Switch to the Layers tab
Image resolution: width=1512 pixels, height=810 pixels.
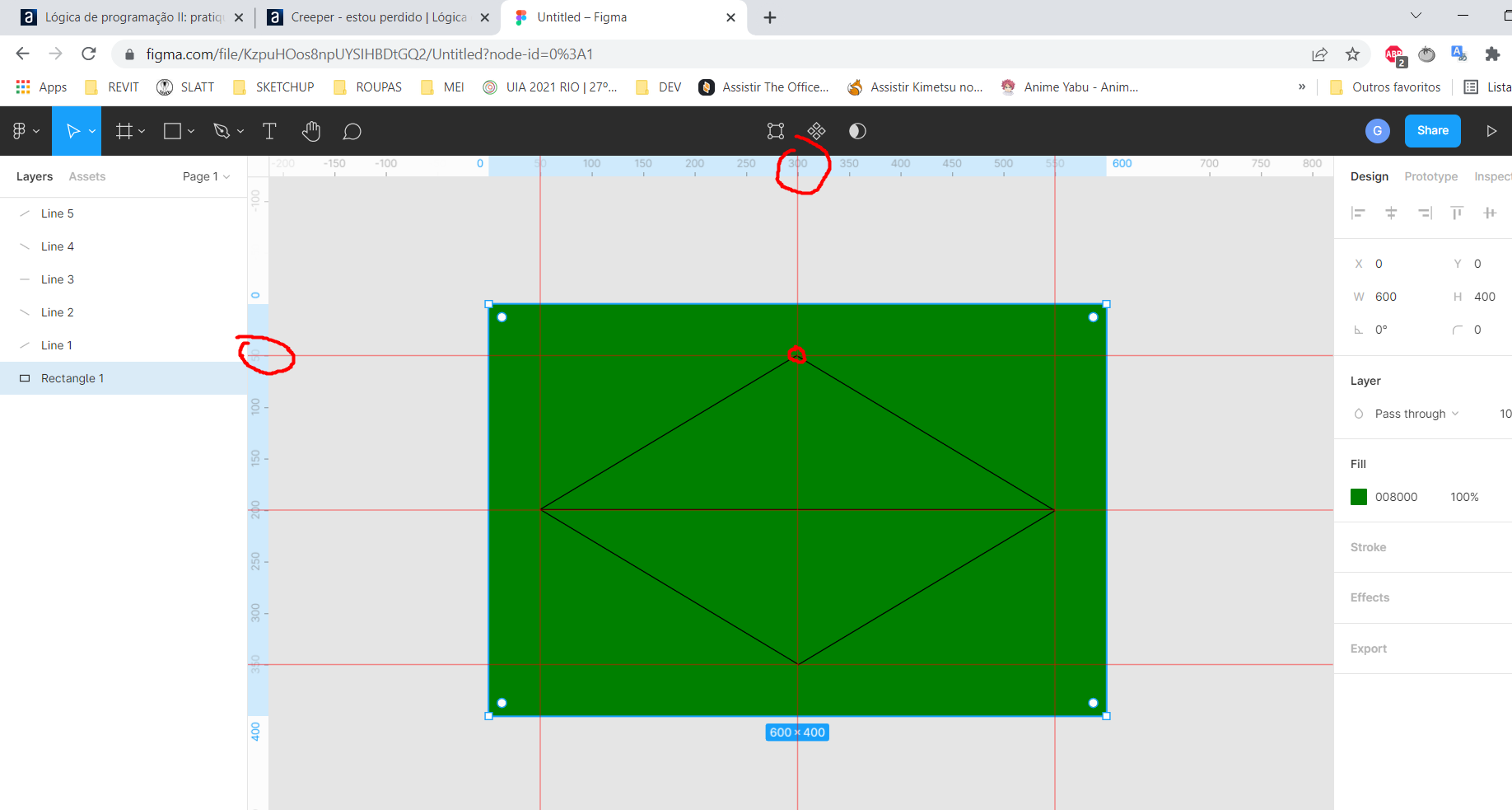35,176
